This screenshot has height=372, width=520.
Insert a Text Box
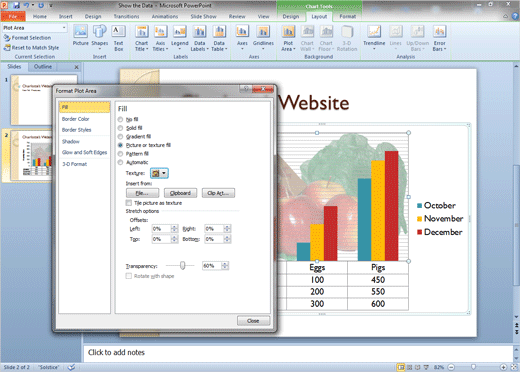click(x=118, y=38)
